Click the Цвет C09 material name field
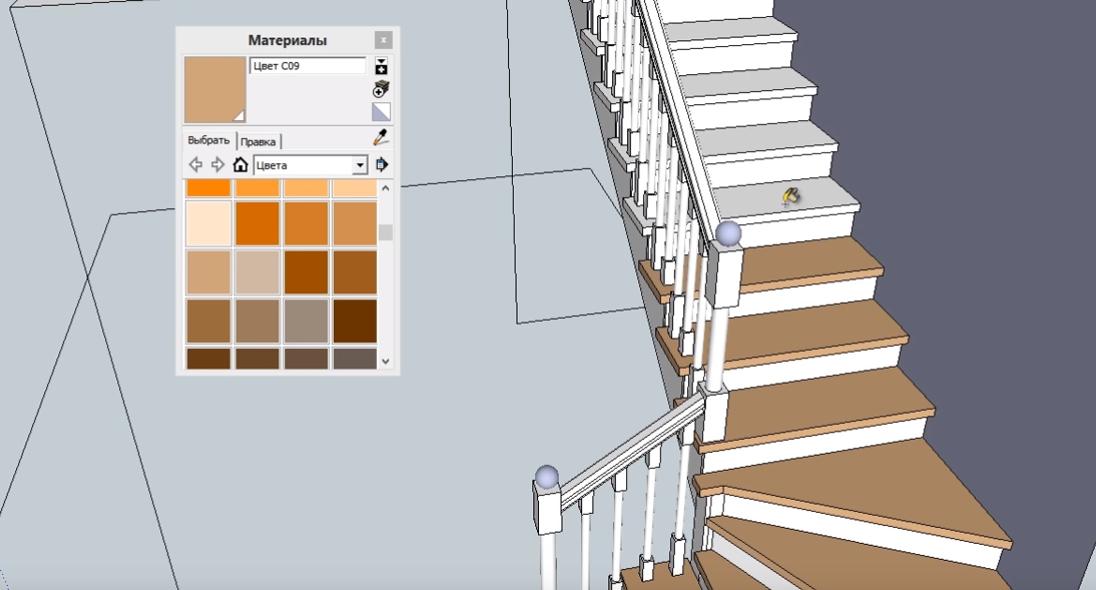1096x590 pixels. 307,66
